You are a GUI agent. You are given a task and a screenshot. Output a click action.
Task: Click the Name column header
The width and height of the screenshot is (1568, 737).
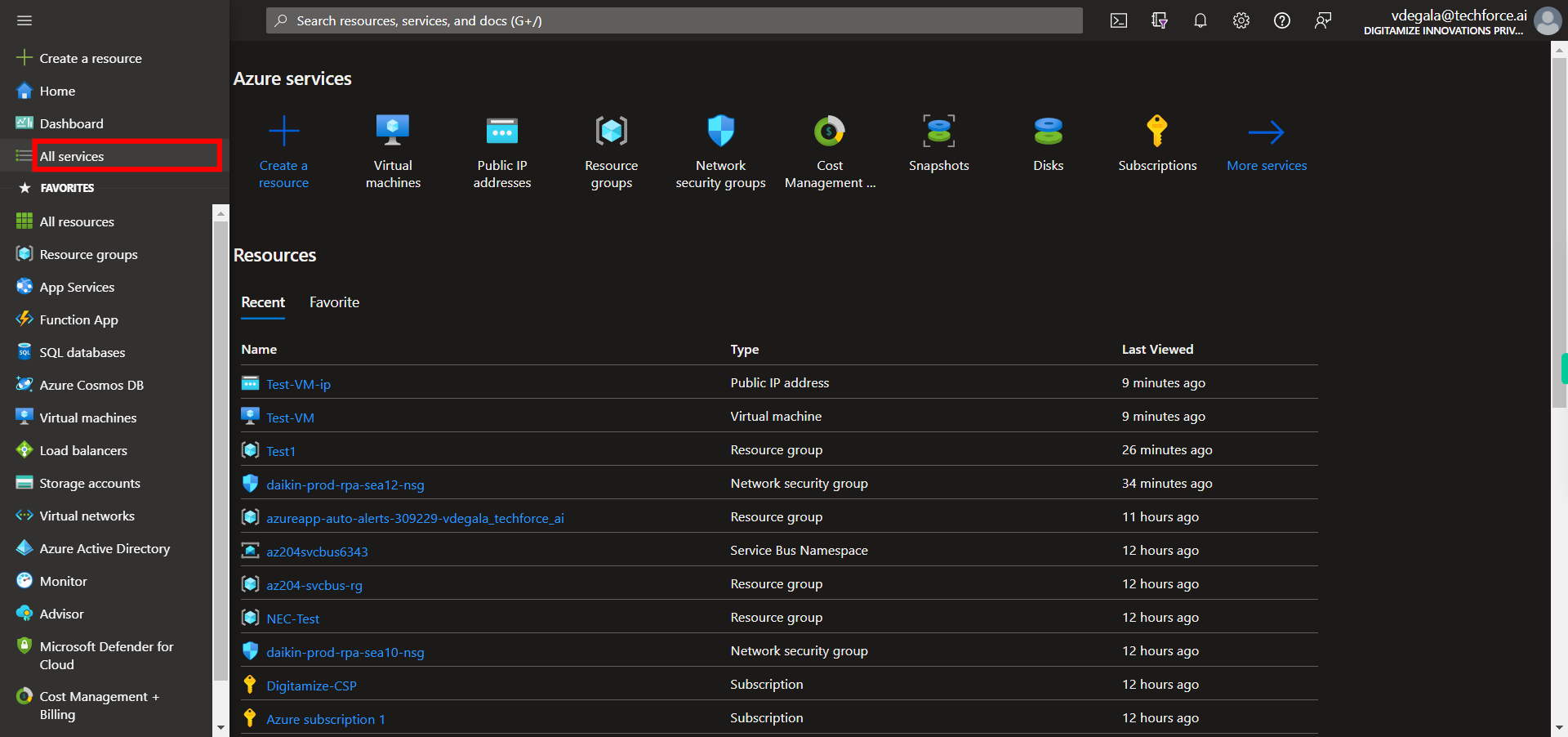click(259, 349)
